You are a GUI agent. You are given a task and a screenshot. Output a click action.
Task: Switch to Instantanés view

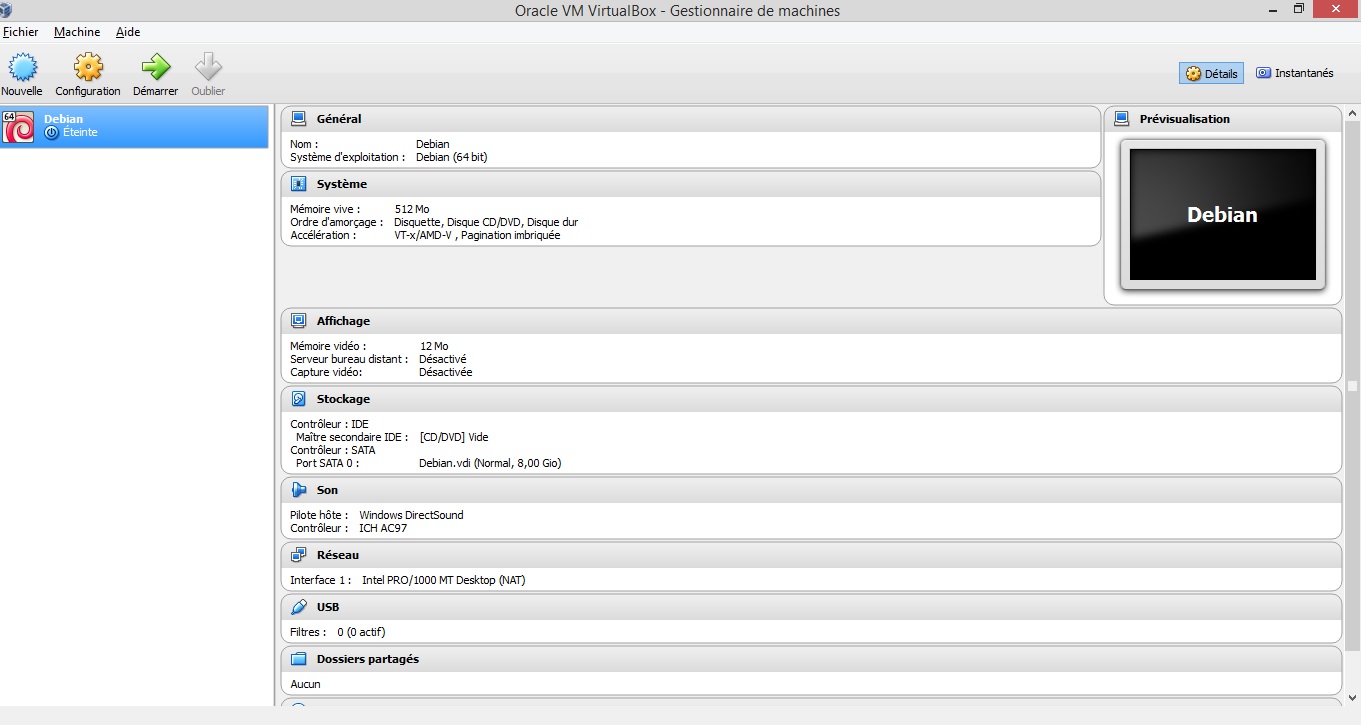[x=1294, y=73]
